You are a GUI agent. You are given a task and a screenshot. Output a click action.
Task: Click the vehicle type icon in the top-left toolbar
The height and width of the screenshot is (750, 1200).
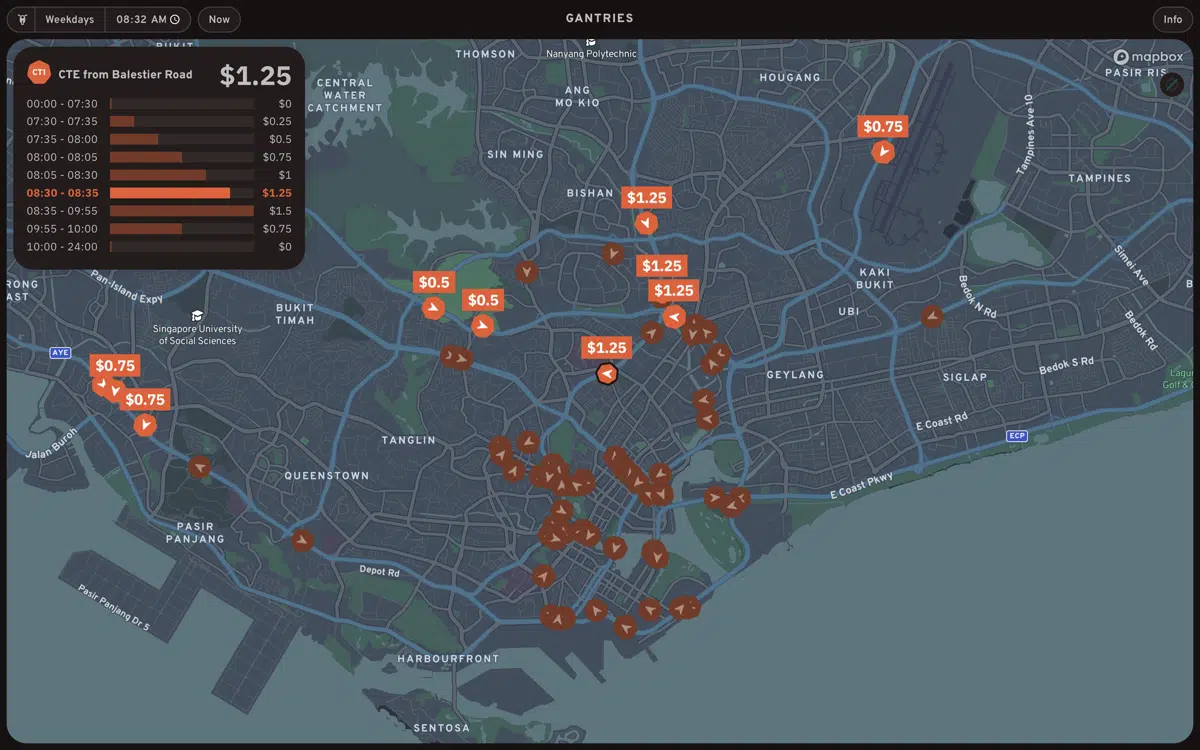22,19
